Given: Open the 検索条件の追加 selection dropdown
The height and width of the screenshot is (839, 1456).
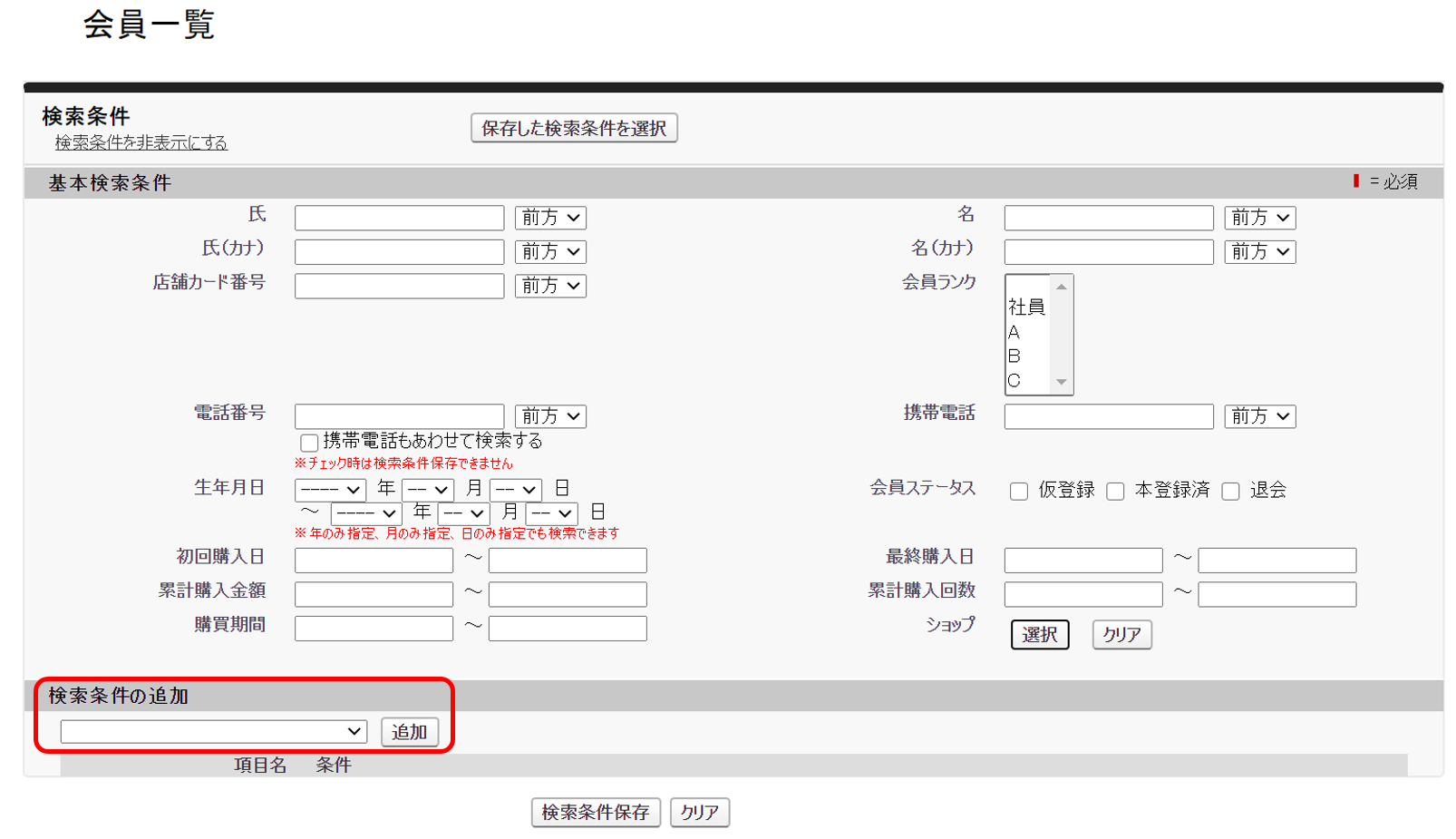Looking at the screenshot, I should pos(212,731).
